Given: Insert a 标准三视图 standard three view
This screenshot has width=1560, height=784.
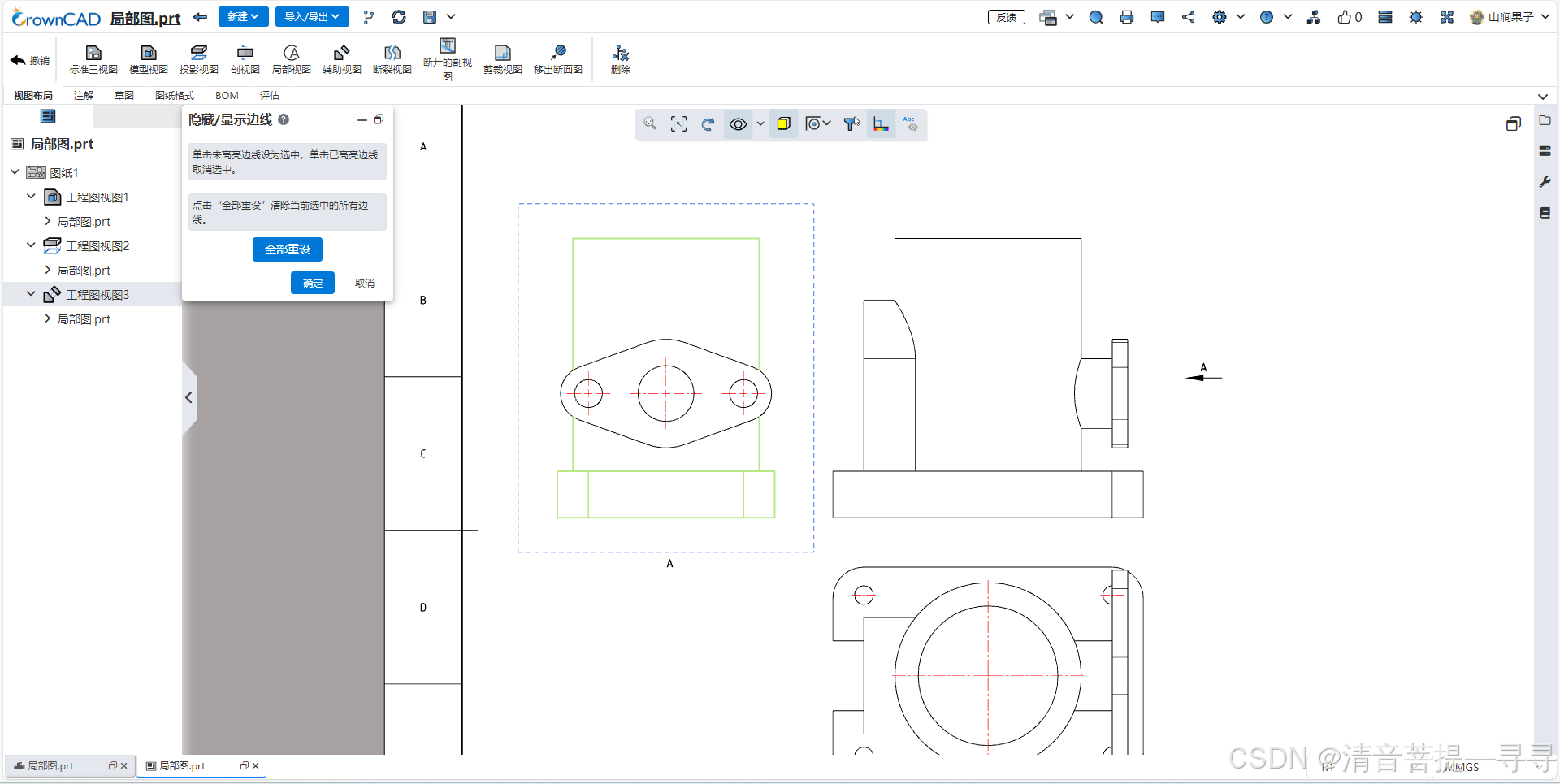Looking at the screenshot, I should click(93, 60).
